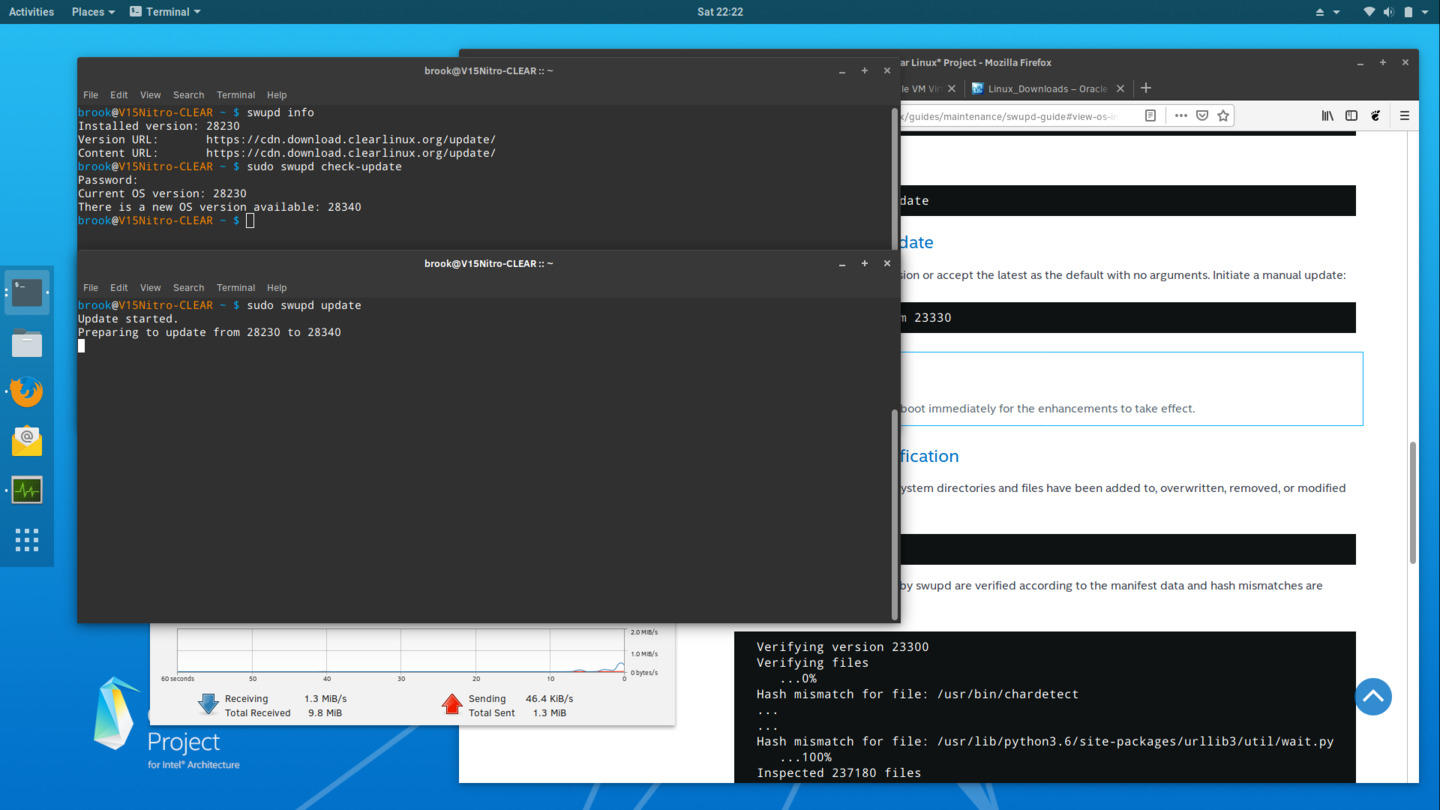Open the mail client dock icon

coord(27,440)
